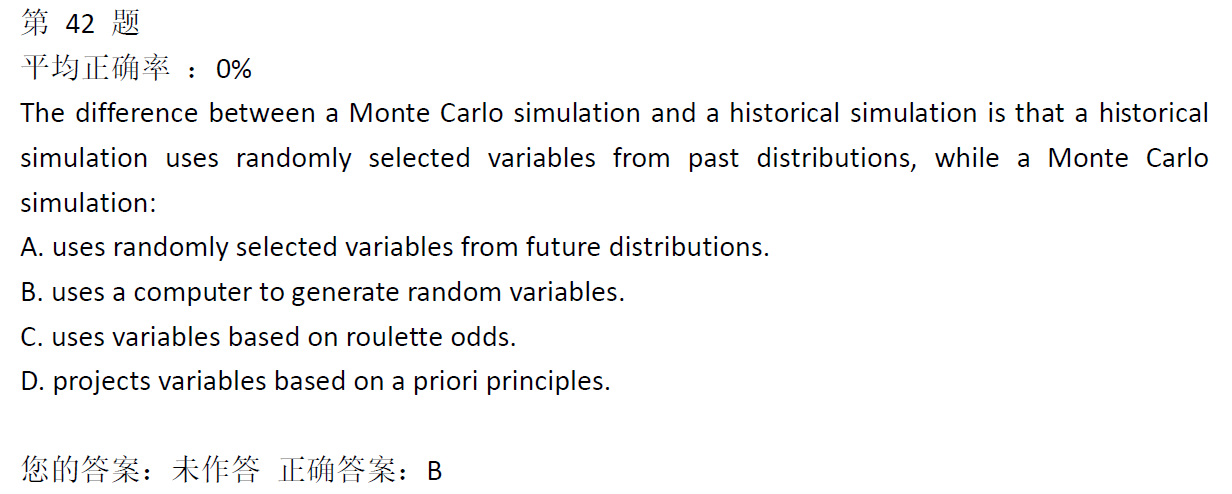Click the phrase past distributions in question

(802, 158)
